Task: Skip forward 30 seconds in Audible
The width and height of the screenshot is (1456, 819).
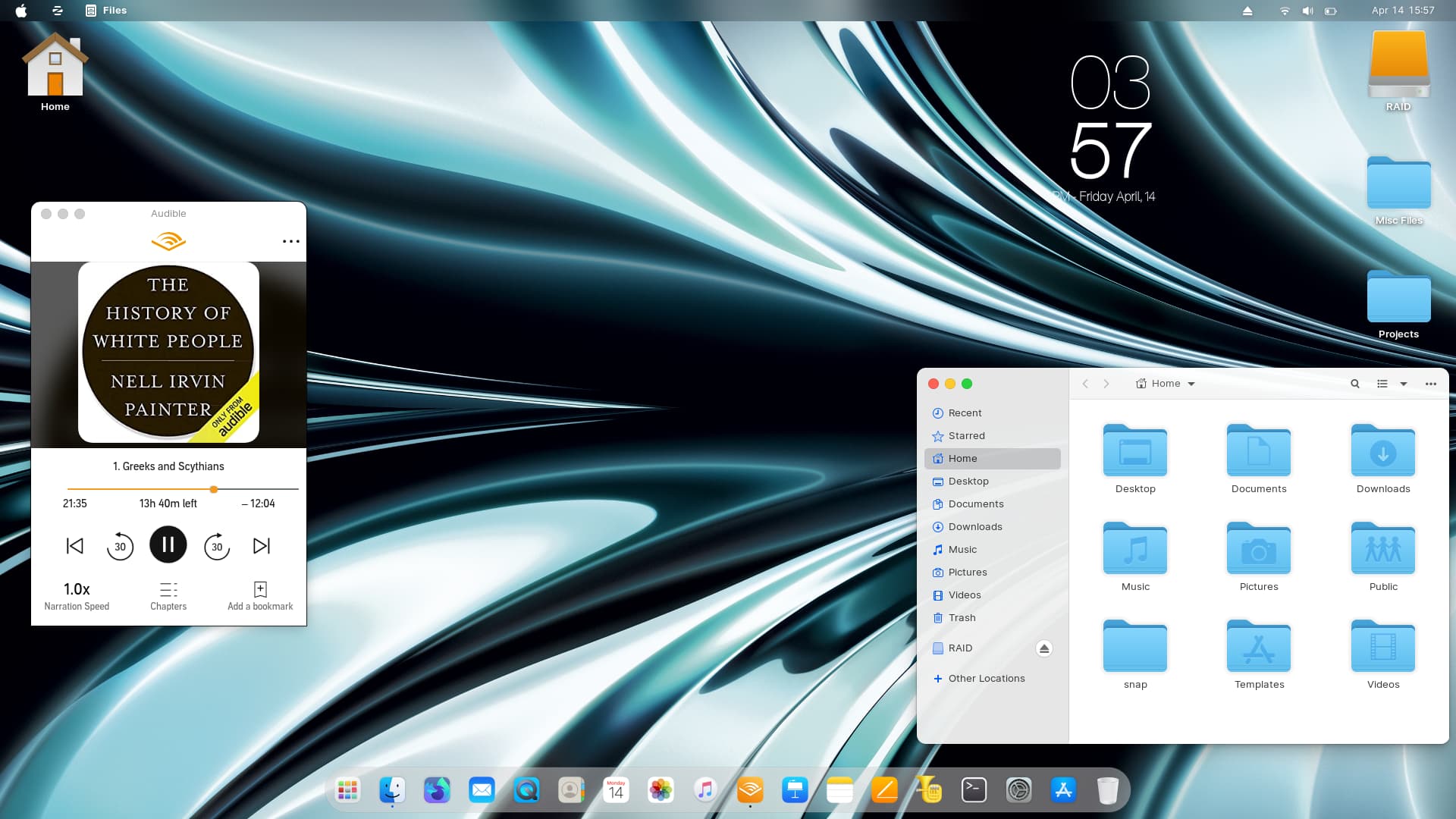Action: click(x=217, y=546)
